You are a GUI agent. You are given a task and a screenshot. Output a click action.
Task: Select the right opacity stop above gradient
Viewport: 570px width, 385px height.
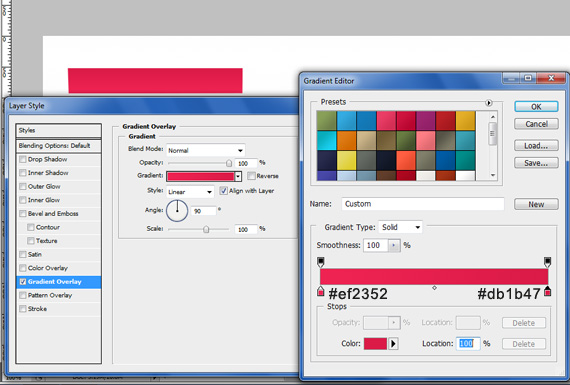(x=547, y=262)
